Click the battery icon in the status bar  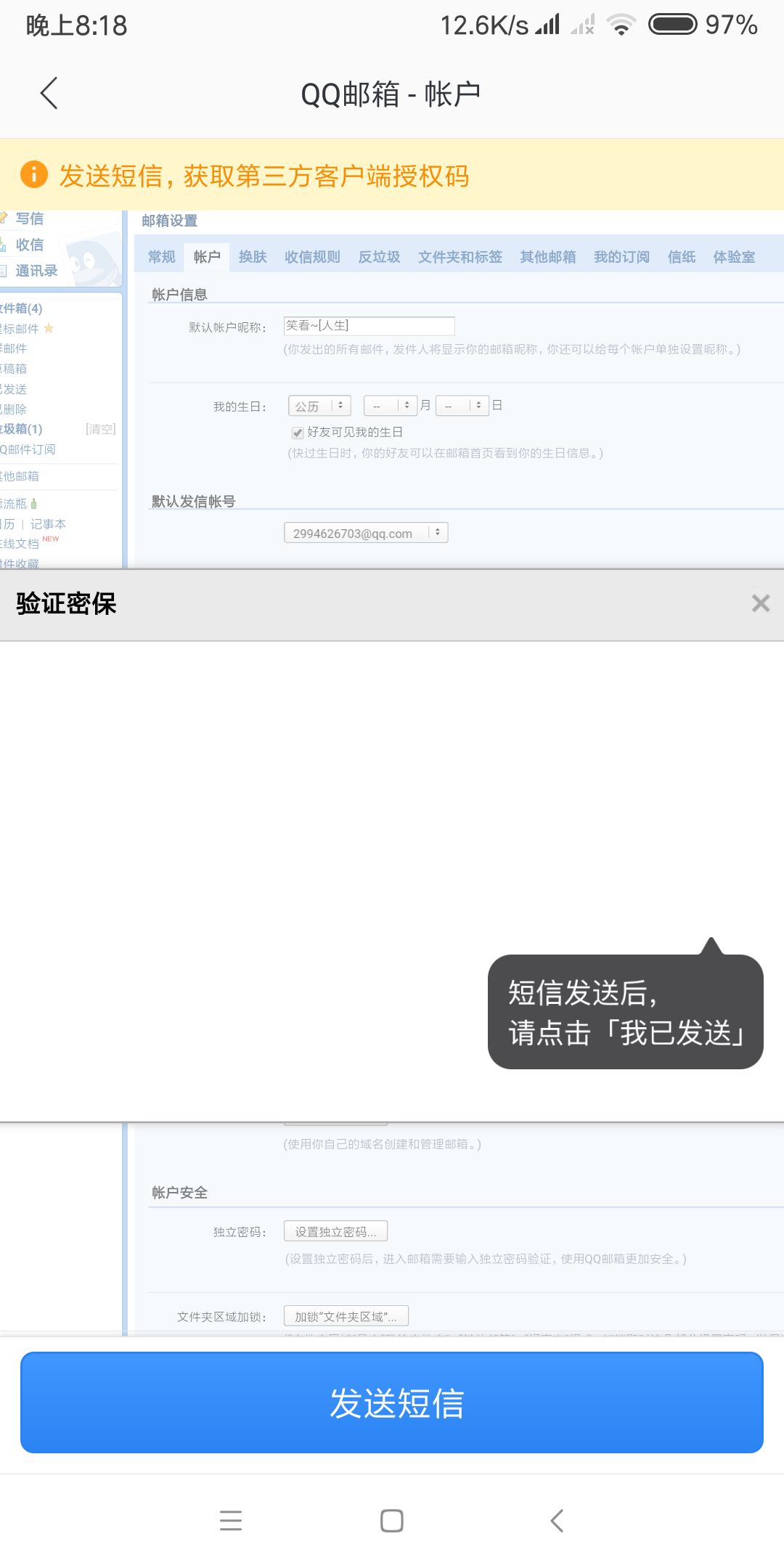pyautogui.click(x=673, y=25)
